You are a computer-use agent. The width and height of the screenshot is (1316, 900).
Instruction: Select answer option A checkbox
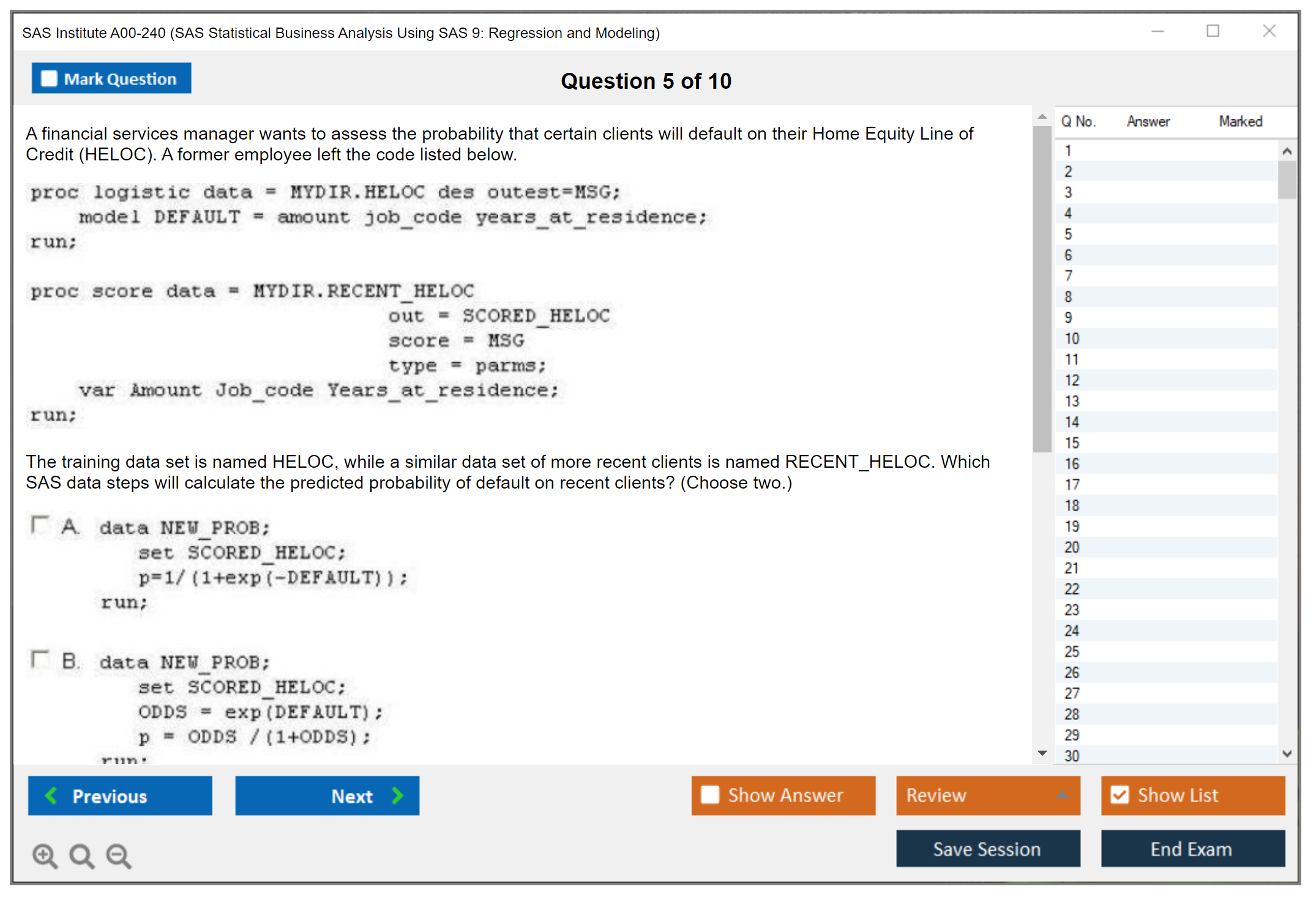(40, 525)
